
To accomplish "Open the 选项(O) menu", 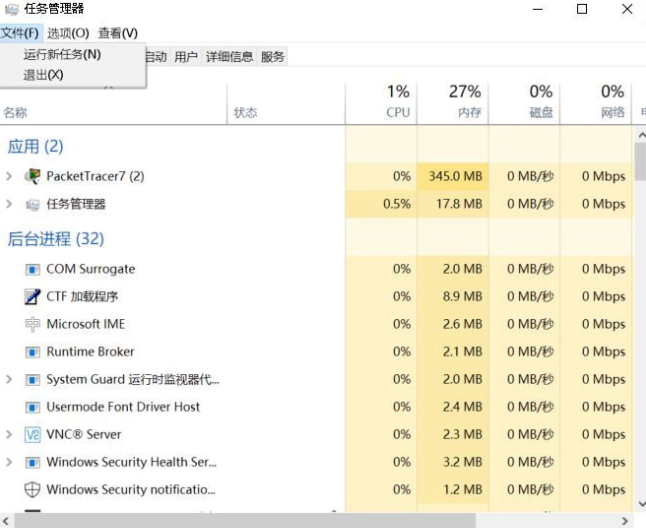I will click(x=68, y=33).
